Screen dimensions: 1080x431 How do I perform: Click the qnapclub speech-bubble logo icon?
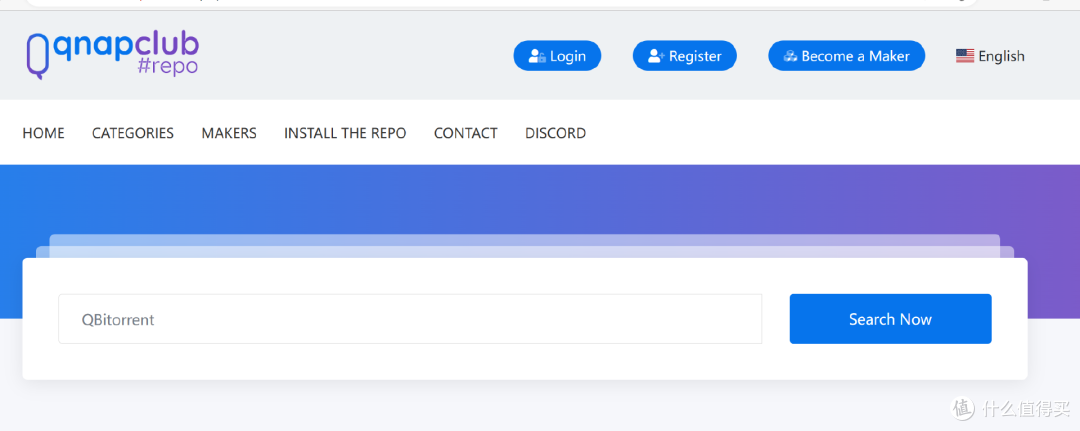coord(39,55)
